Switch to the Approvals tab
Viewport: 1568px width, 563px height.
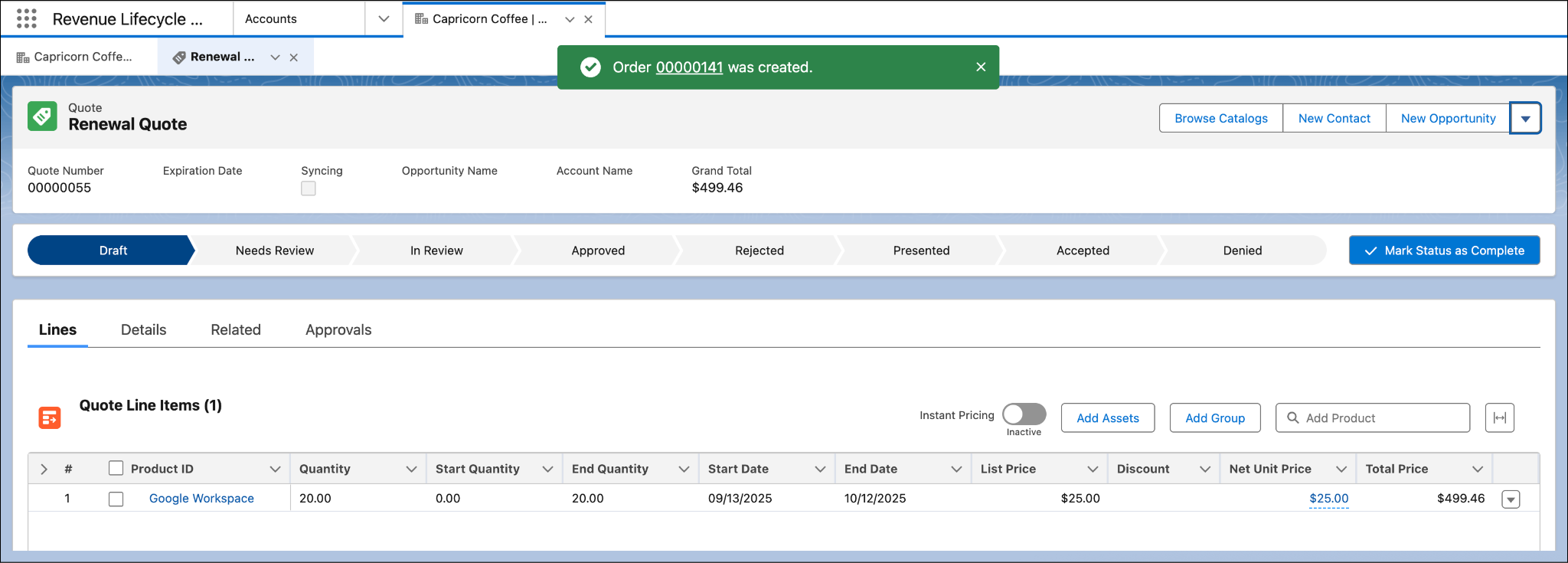click(338, 329)
